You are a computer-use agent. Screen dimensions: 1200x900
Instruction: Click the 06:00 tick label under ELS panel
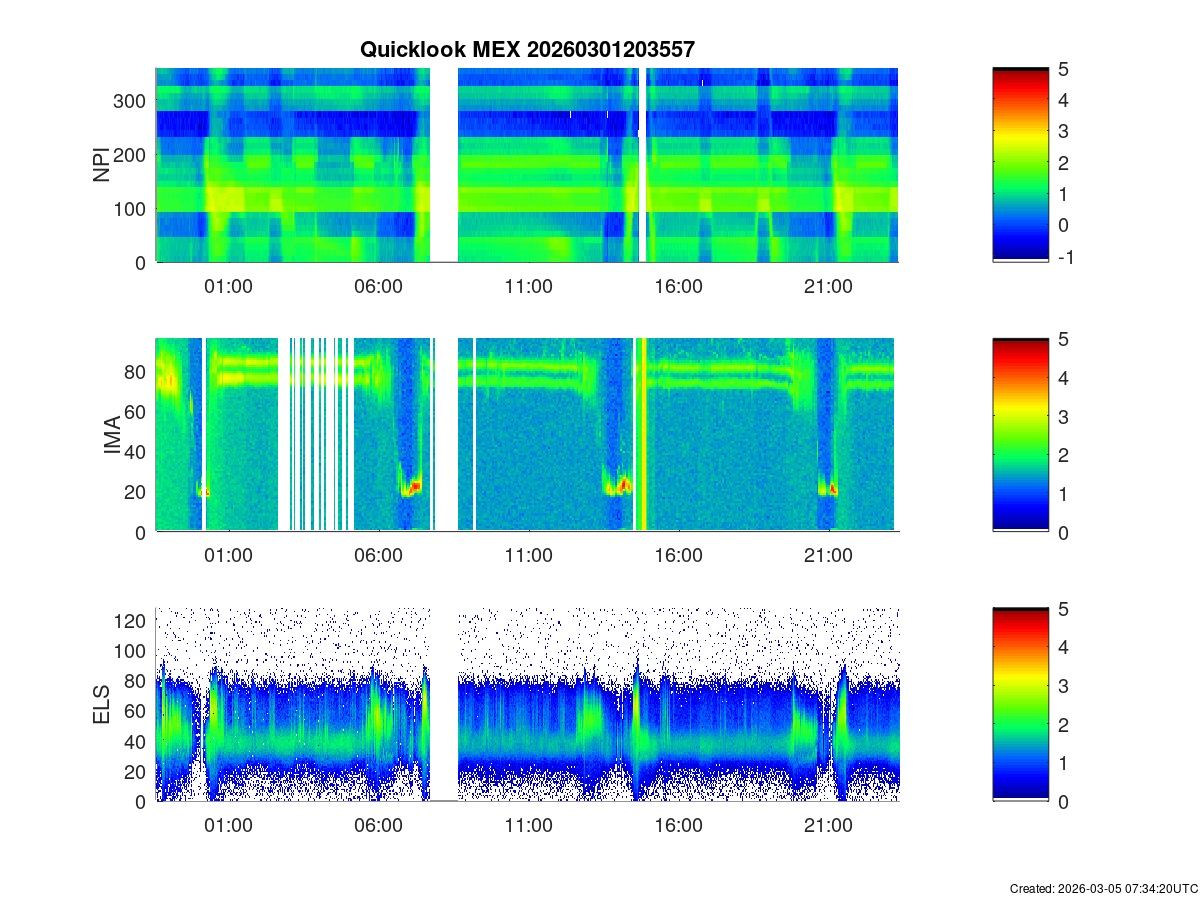(378, 826)
